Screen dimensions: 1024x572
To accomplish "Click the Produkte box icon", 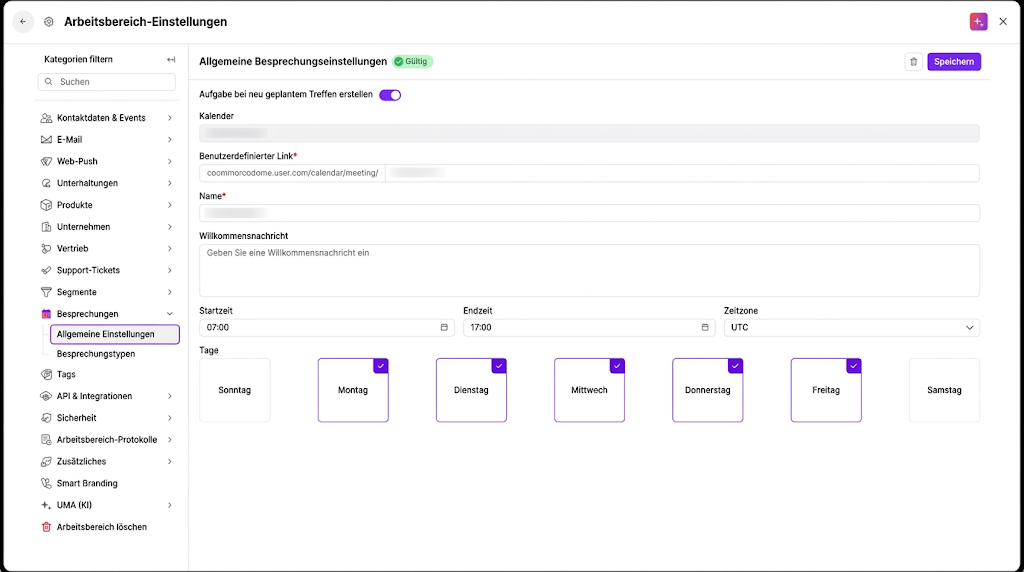I will point(46,205).
